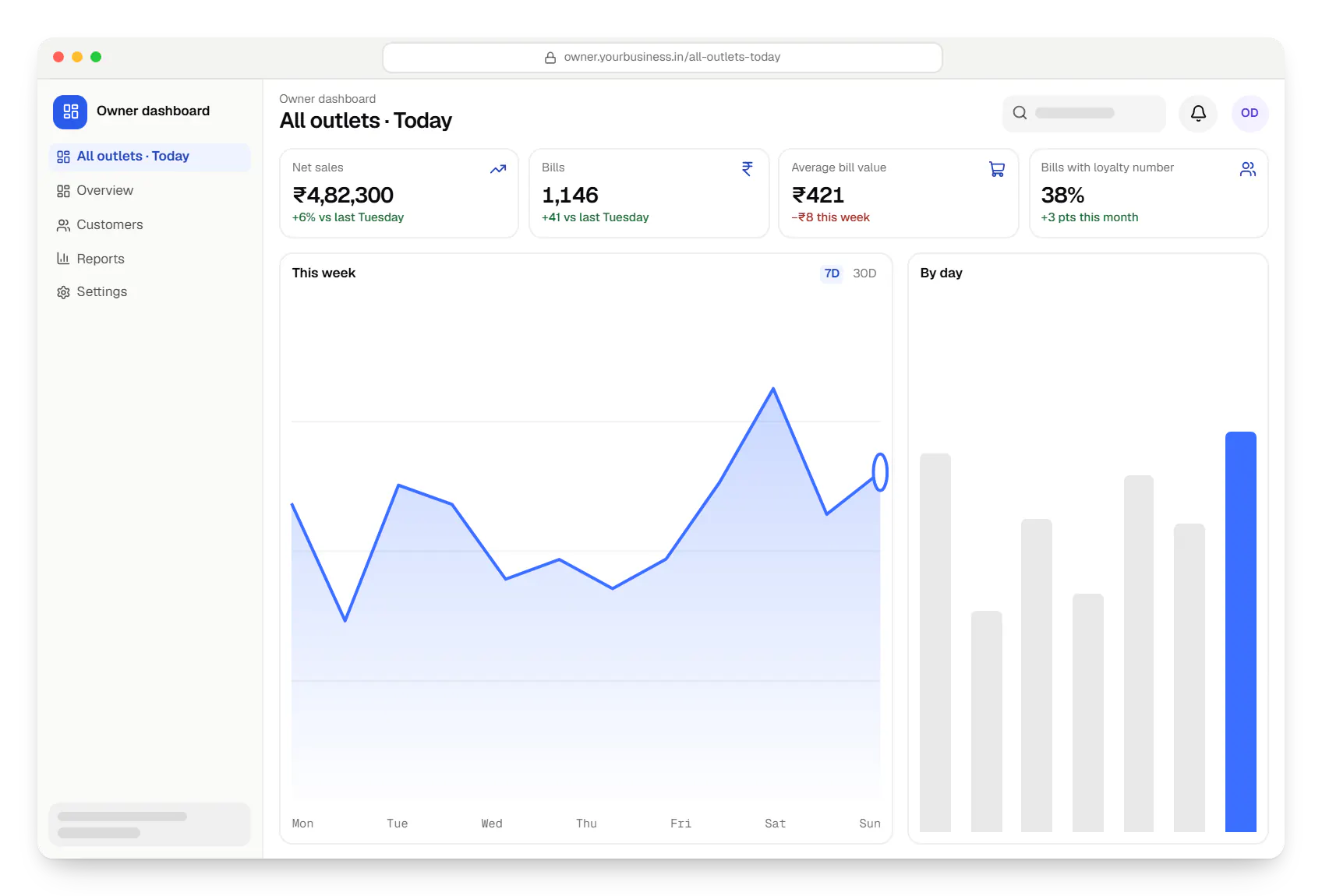Open Settings label in sidebar
Image resolution: width=1322 pixels, height=896 pixels.
pos(102,292)
